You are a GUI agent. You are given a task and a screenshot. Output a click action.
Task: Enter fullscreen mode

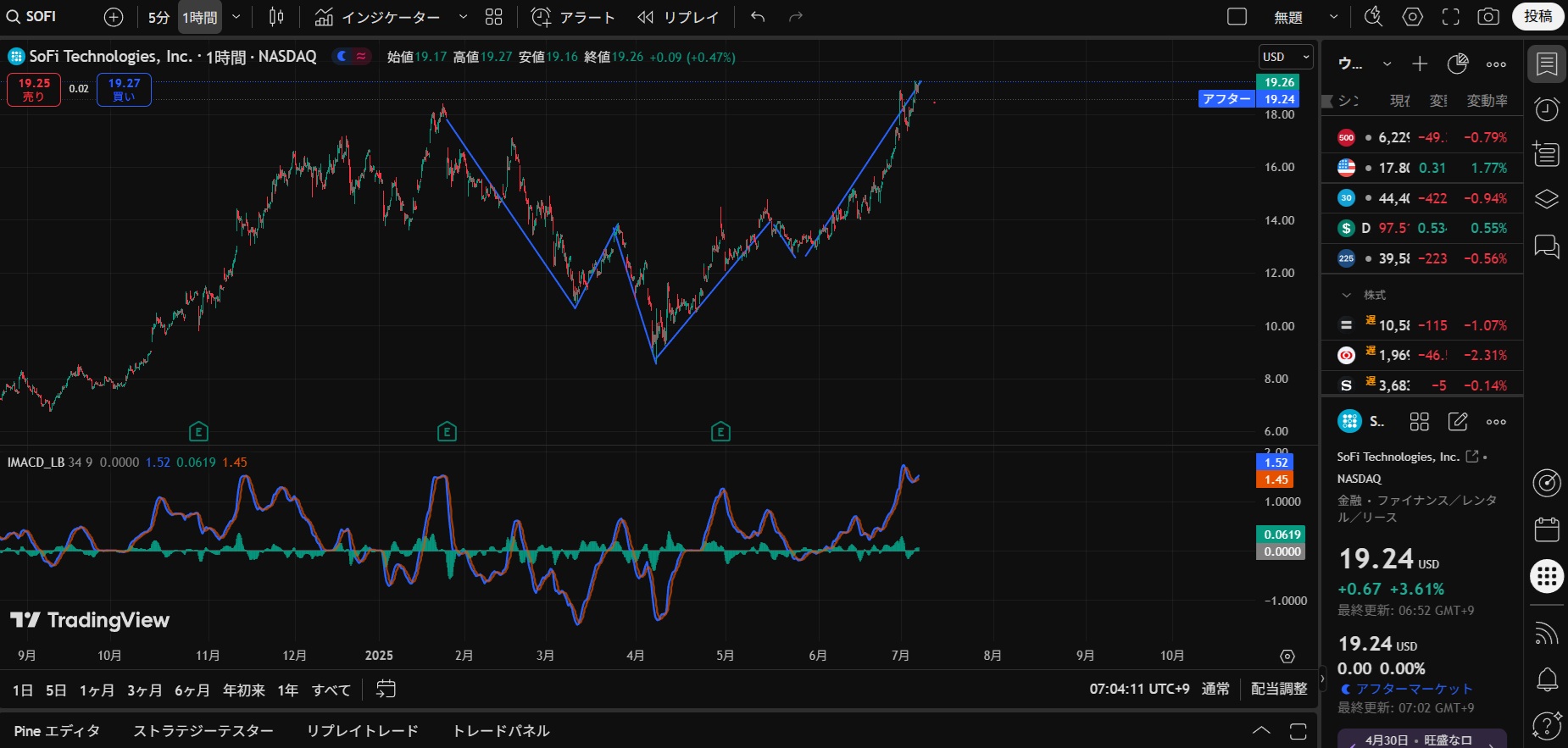tap(1451, 17)
